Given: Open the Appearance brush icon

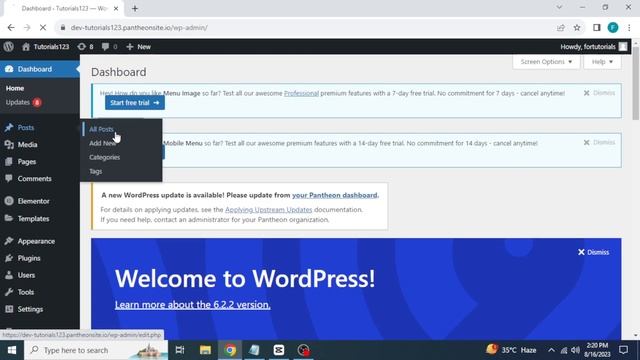Looking at the screenshot, I should [9, 241].
